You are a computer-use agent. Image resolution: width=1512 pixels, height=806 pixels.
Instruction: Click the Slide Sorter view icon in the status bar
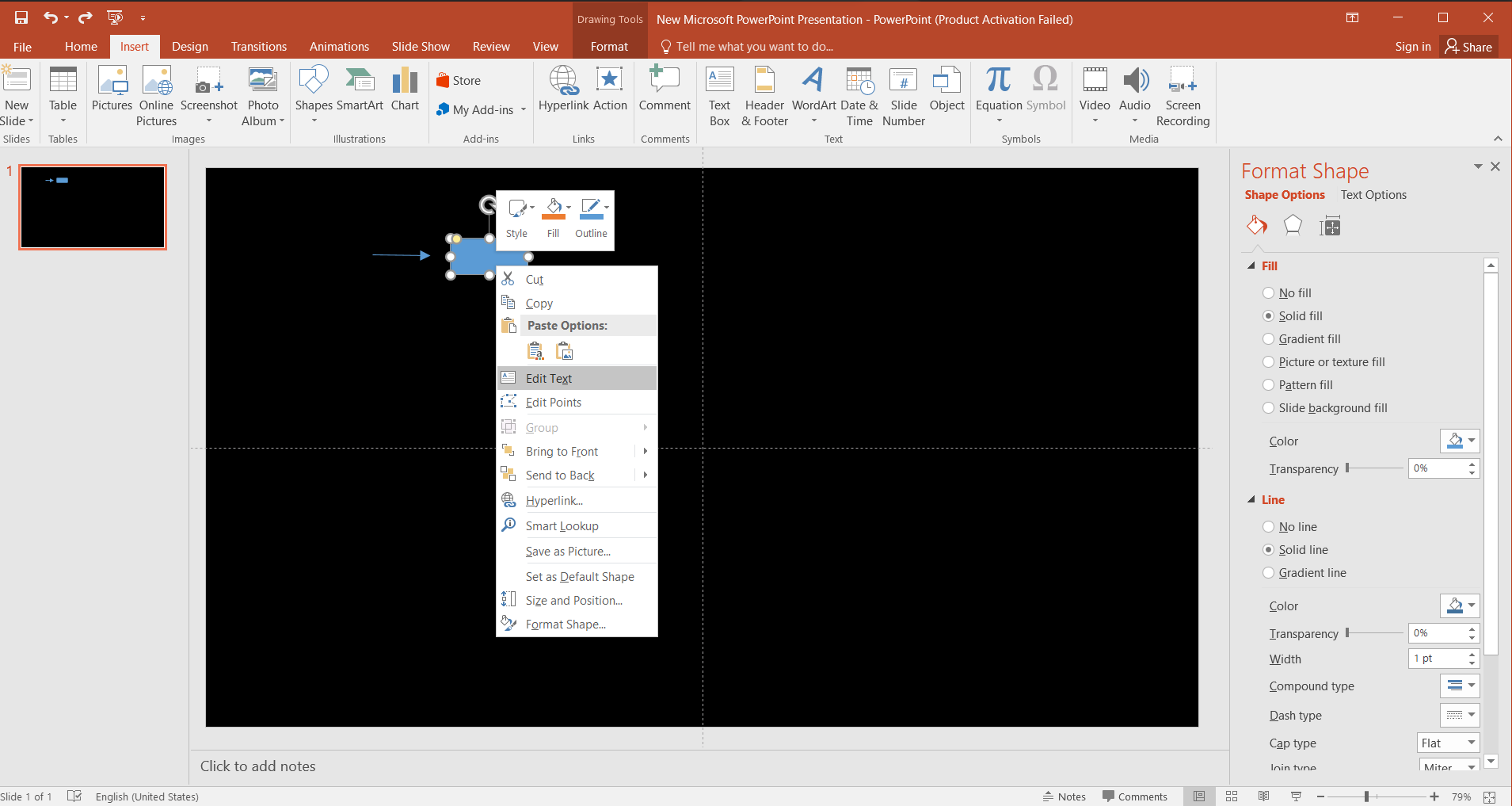click(1232, 796)
